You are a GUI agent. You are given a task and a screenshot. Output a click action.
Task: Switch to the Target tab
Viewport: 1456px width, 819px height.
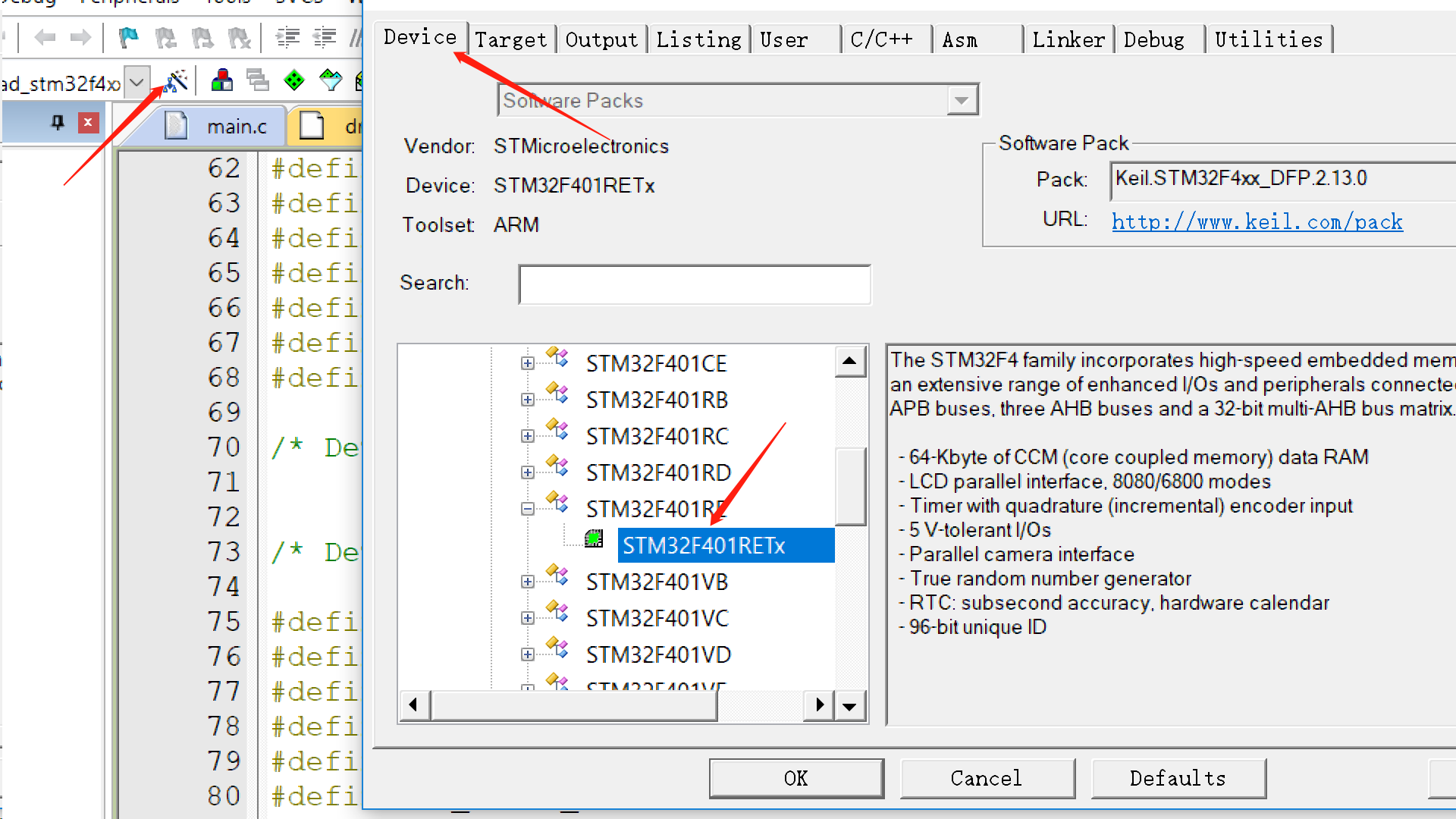click(x=510, y=39)
